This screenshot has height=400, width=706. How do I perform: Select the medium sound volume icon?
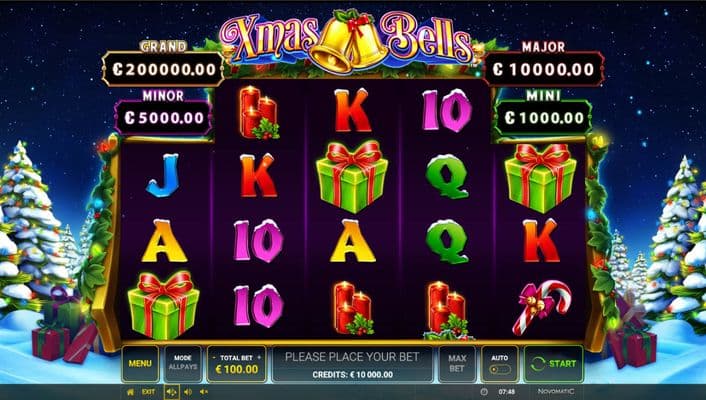tap(188, 392)
